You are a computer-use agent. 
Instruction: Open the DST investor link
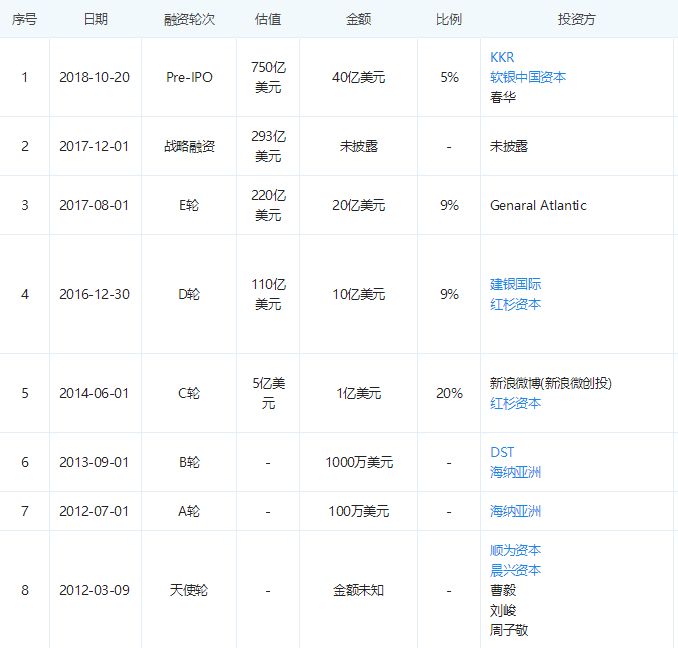pos(502,452)
